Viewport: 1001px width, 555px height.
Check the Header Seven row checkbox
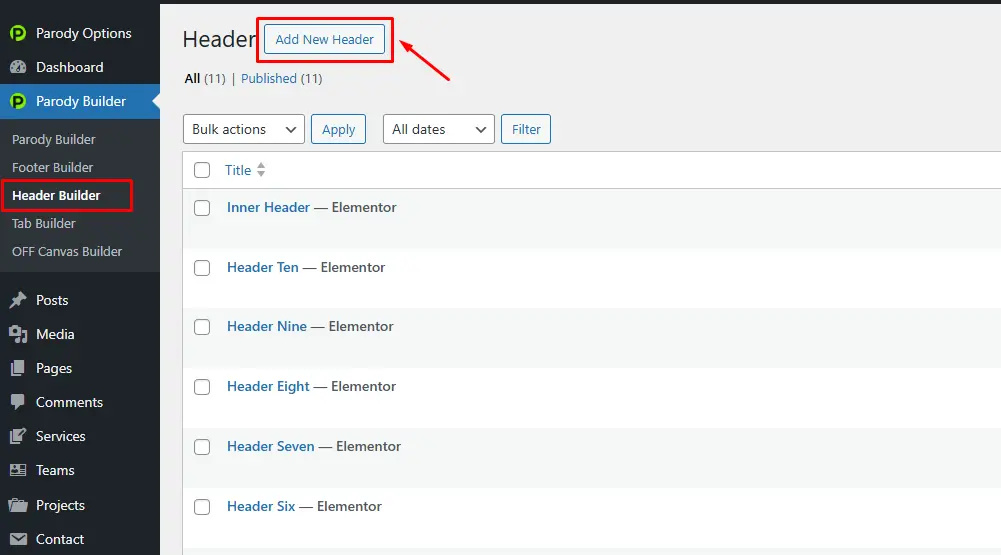tap(202, 447)
